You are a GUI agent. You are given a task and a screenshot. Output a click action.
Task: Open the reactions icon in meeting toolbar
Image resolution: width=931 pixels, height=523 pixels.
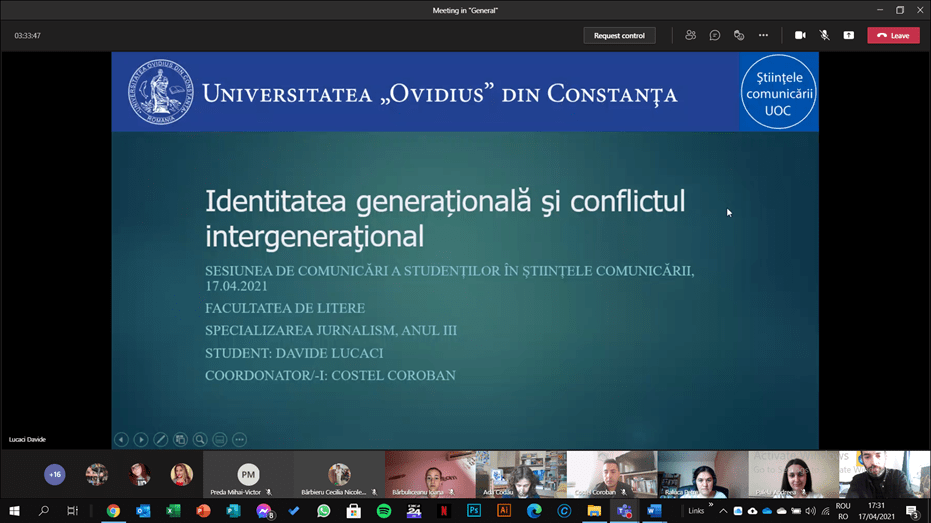pos(739,35)
